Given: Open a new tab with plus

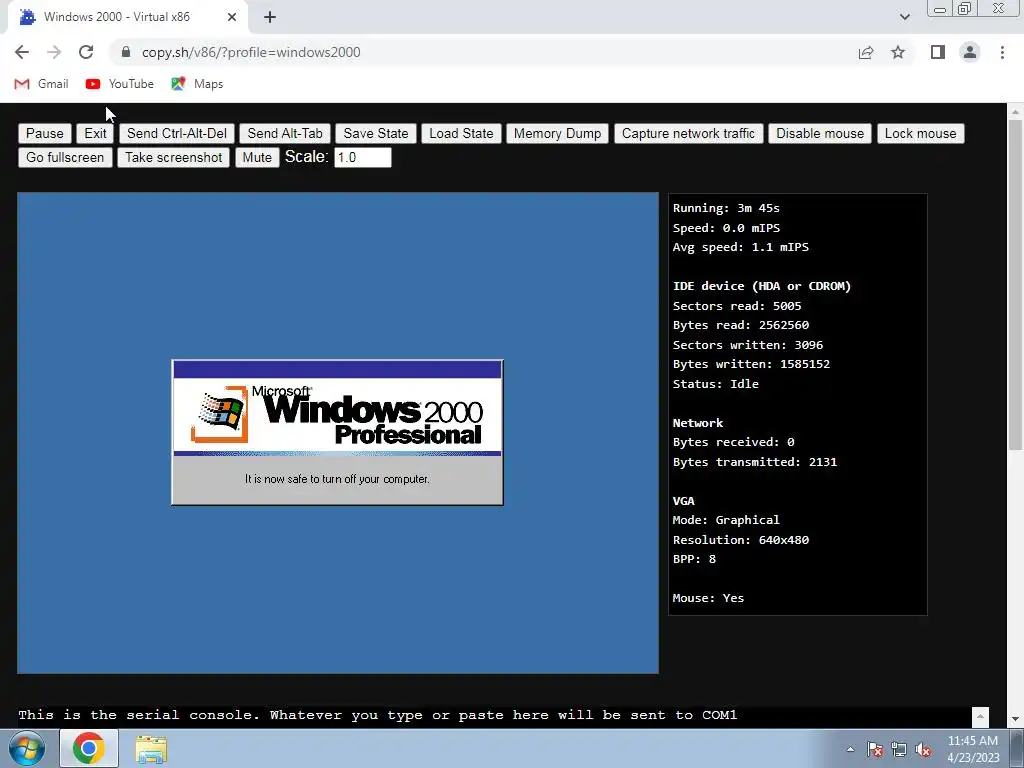Looking at the screenshot, I should click(270, 17).
